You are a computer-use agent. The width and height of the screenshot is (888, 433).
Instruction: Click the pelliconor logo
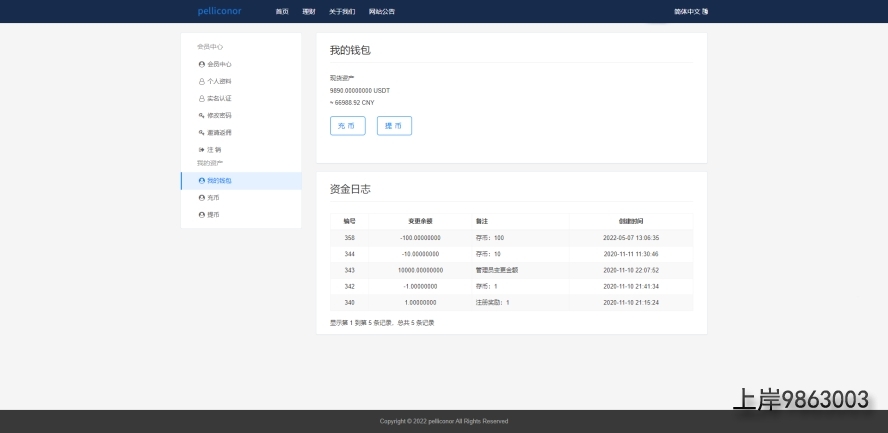tap(219, 11)
